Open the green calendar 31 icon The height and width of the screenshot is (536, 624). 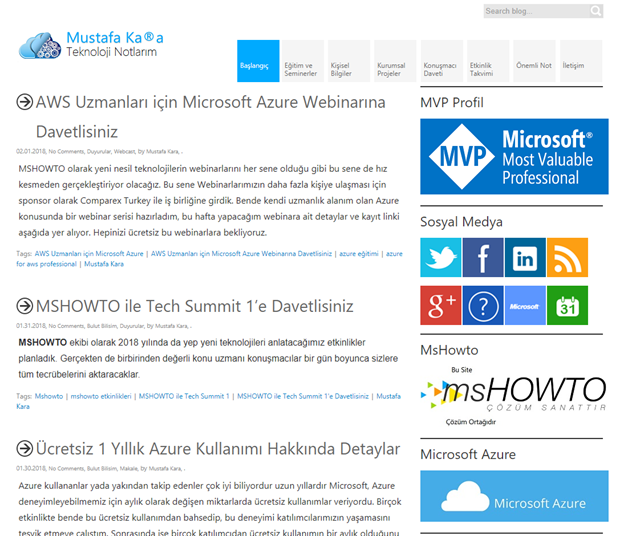567,305
